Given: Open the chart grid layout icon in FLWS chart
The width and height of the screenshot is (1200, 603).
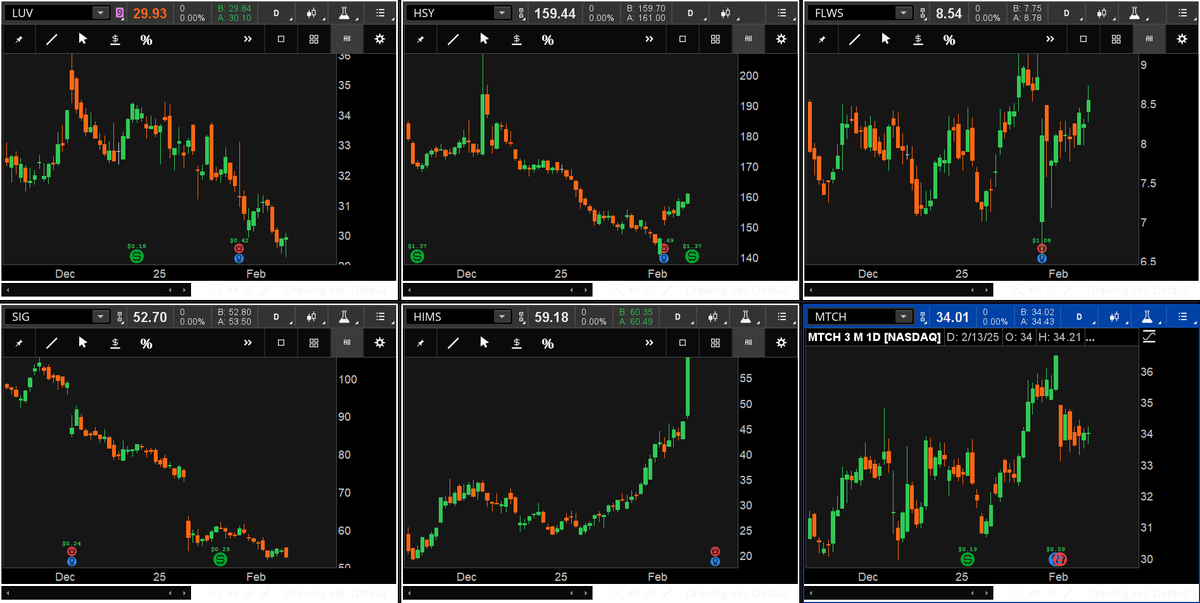Looking at the screenshot, I should (1115, 39).
